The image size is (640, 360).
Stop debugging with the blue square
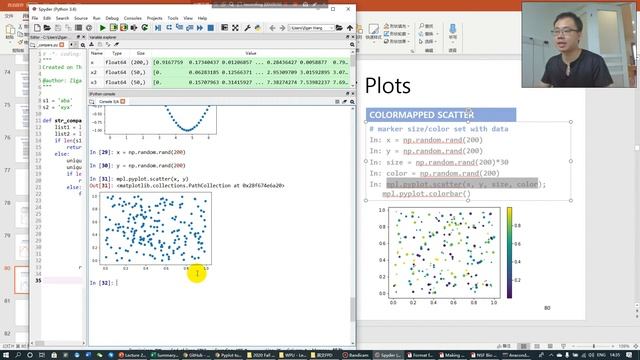(211, 28)
